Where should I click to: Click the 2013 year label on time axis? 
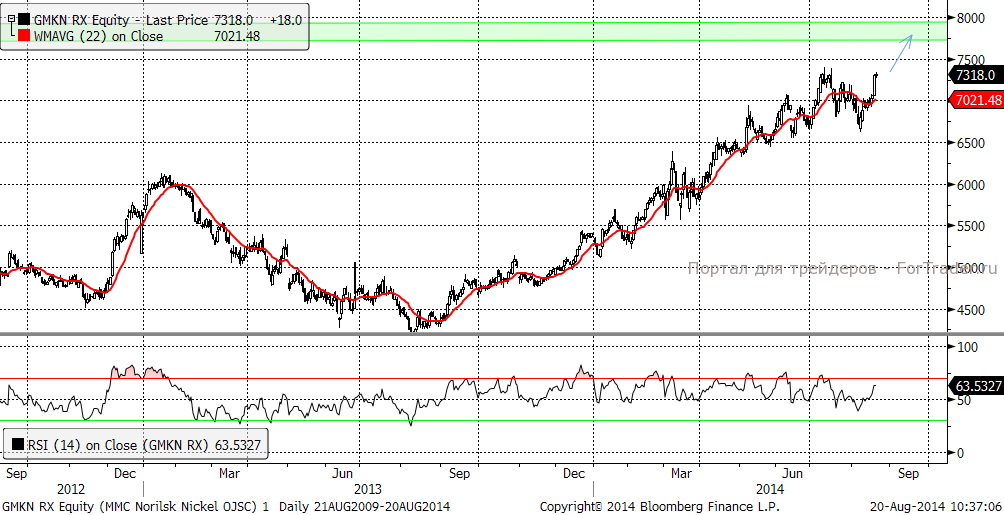[370, 490]
